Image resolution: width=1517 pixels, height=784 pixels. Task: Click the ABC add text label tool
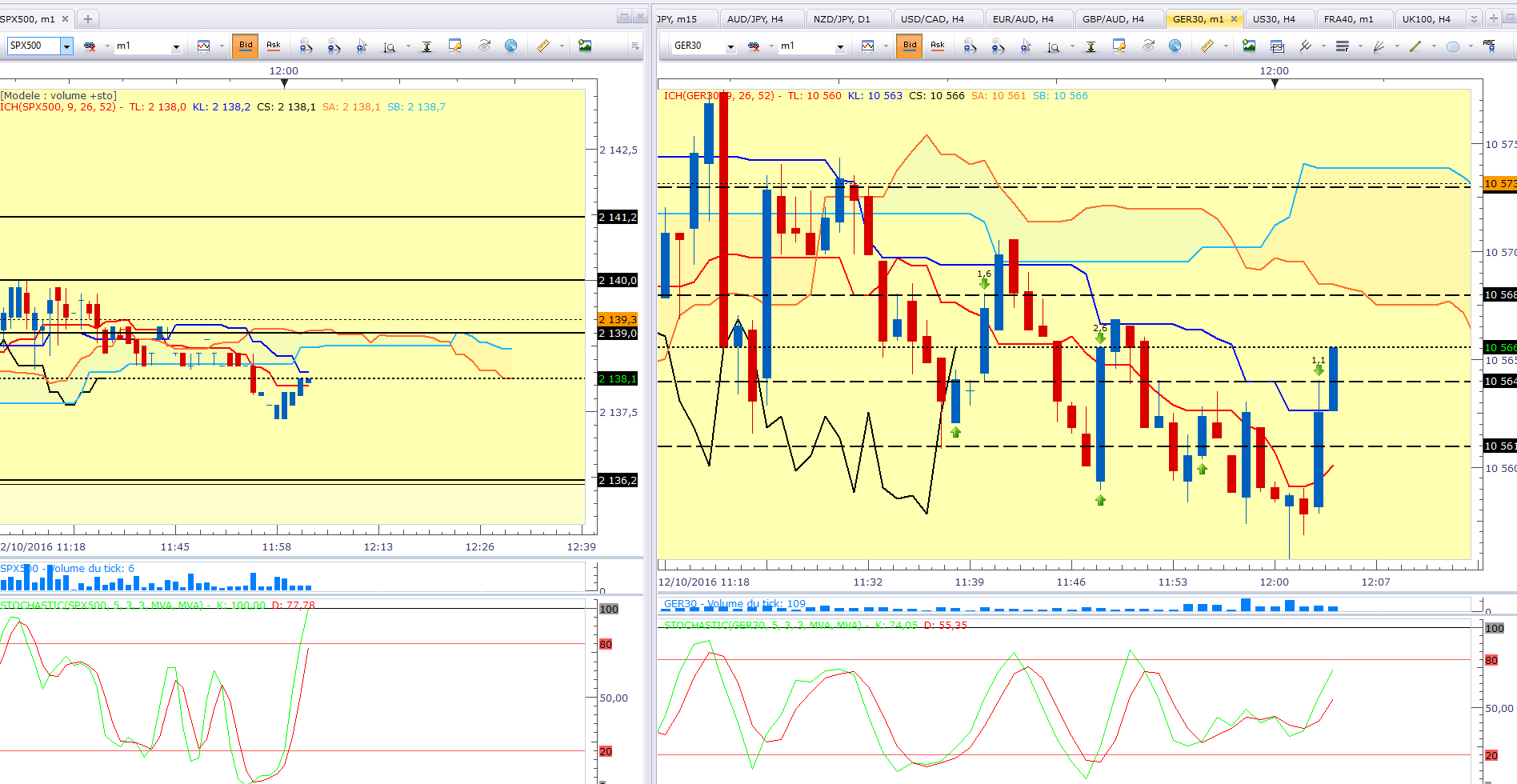tap(1489, 46)
